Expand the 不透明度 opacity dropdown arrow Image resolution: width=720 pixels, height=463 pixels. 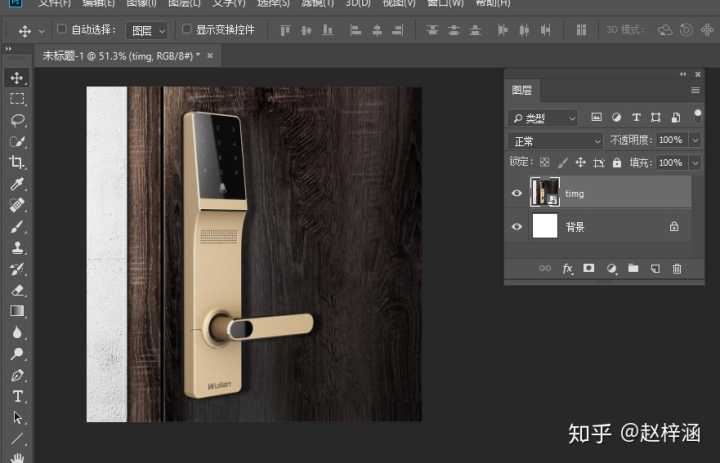(695, 141)
